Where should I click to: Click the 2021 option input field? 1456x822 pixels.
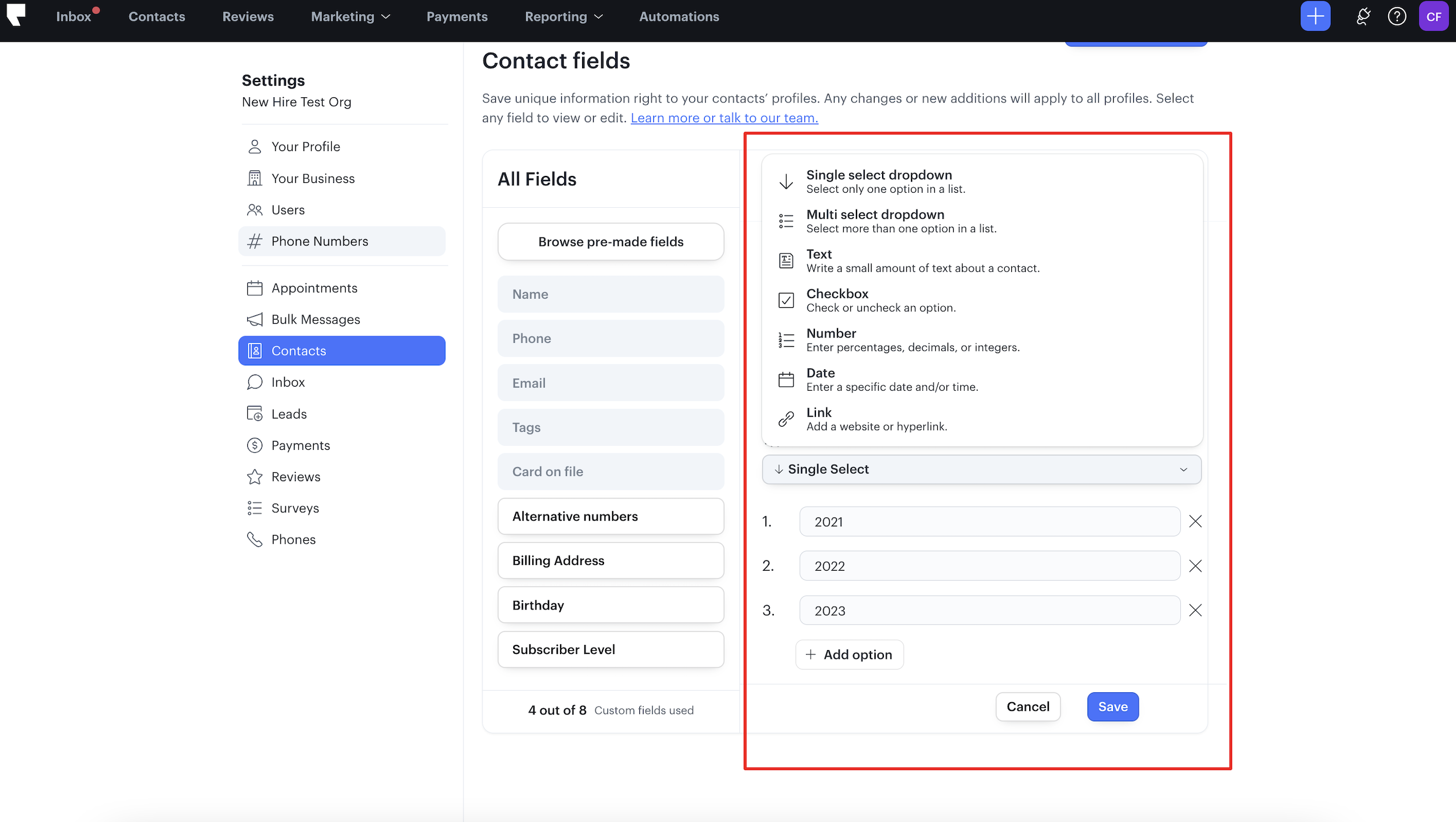tap(989, 522)
